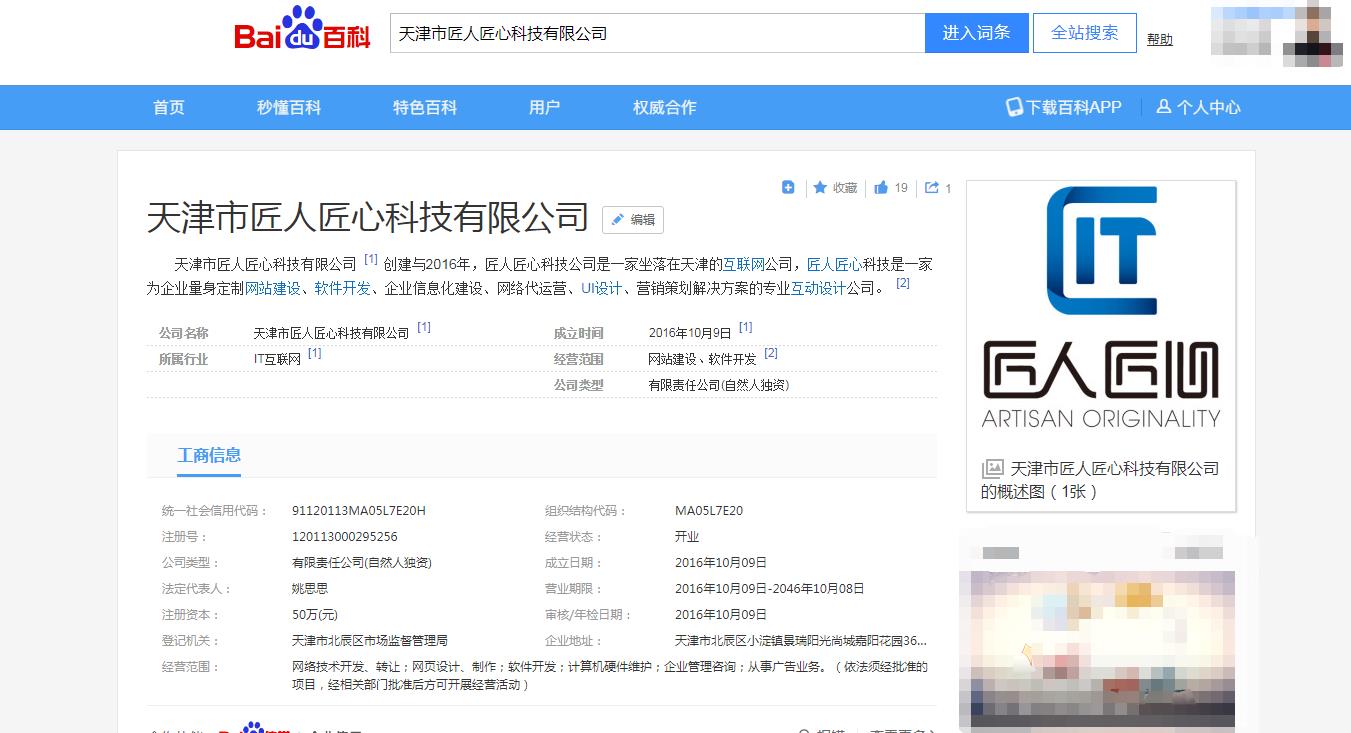
Task: Select the 工商信息 tab
Action: tap(209, 455)
